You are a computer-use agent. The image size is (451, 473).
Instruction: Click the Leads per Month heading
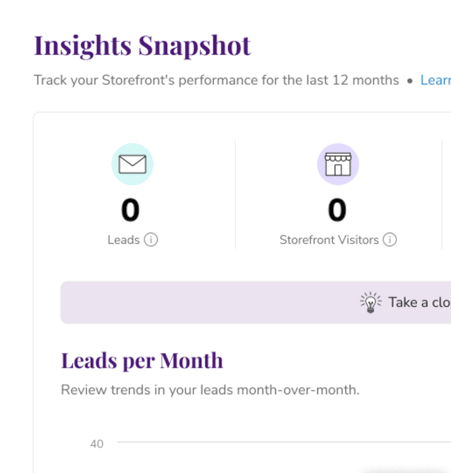[142, 361]
